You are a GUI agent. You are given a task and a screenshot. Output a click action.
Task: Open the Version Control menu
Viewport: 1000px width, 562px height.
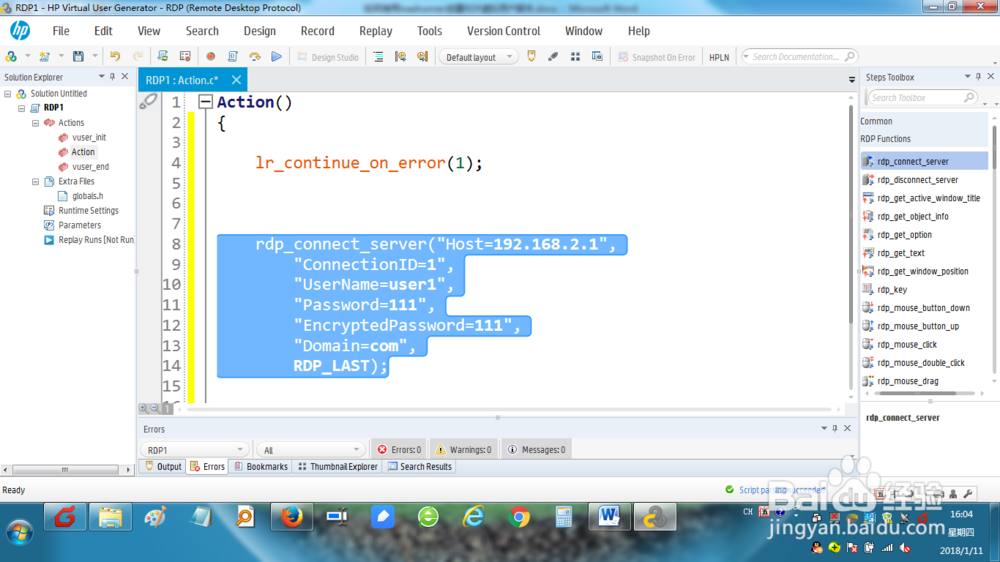pyautogui.click(x=503, y=31)
